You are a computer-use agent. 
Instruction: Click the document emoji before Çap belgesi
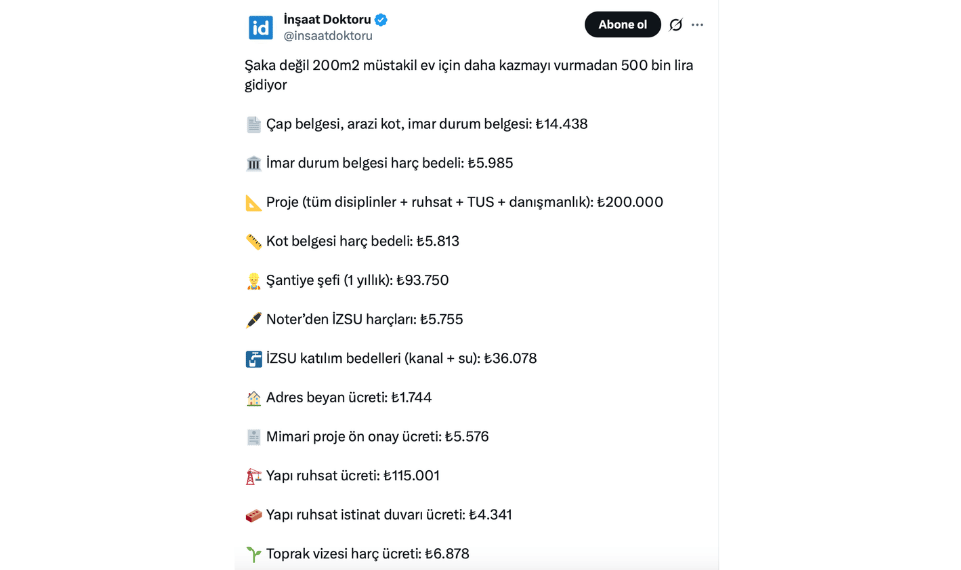pos(254,125)
